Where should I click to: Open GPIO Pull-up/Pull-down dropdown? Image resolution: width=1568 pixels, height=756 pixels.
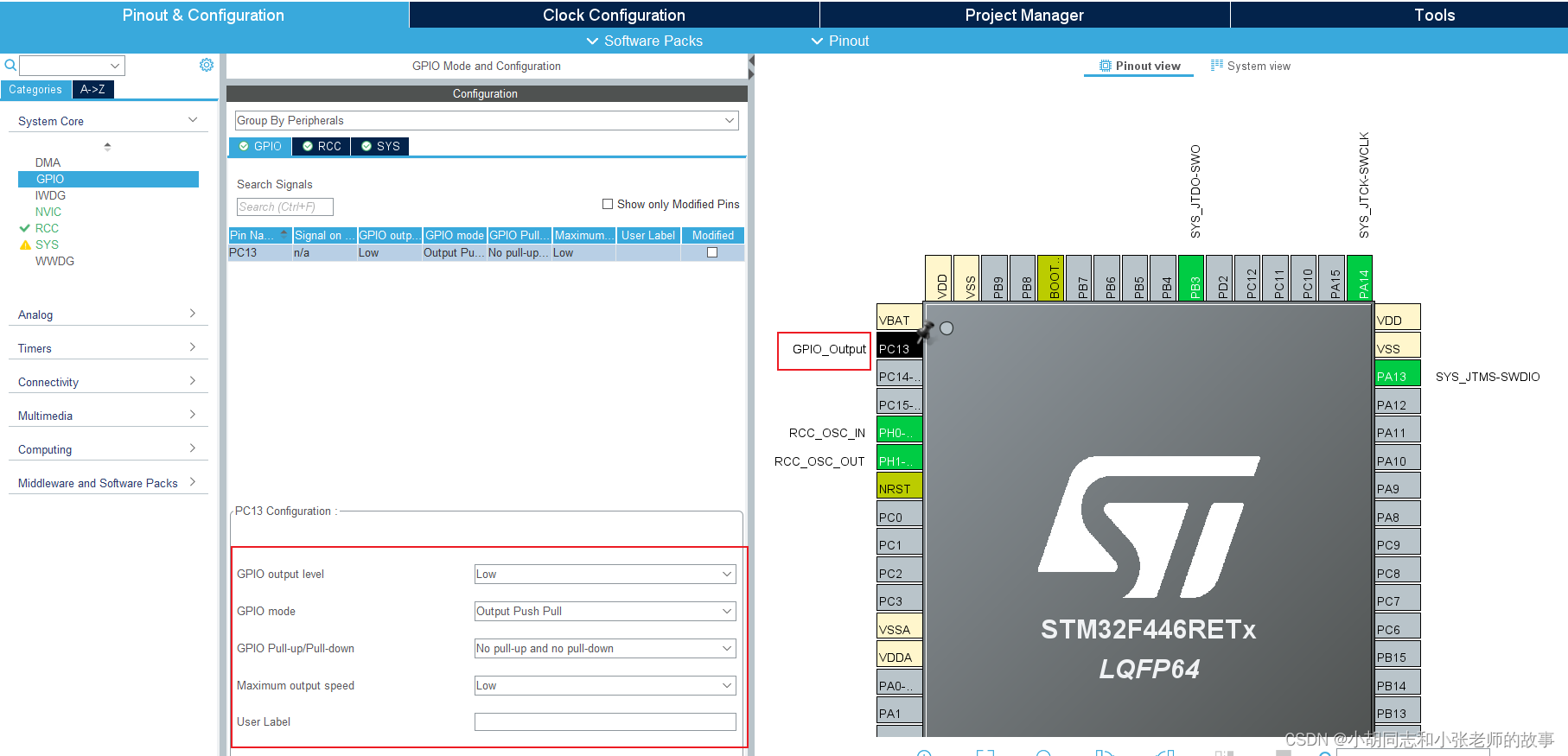click(605, 648)
